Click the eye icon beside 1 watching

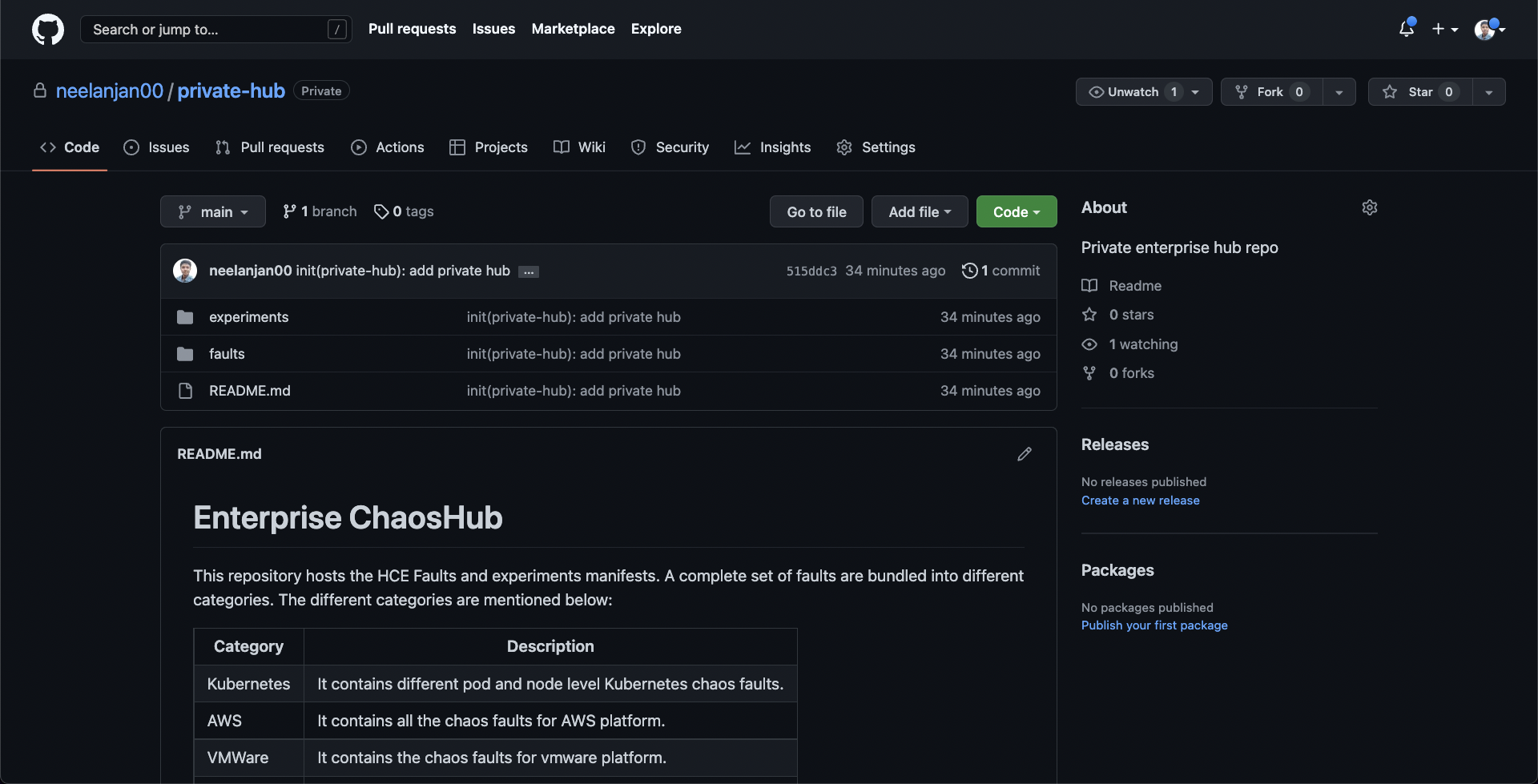(x=1089, y=344)
